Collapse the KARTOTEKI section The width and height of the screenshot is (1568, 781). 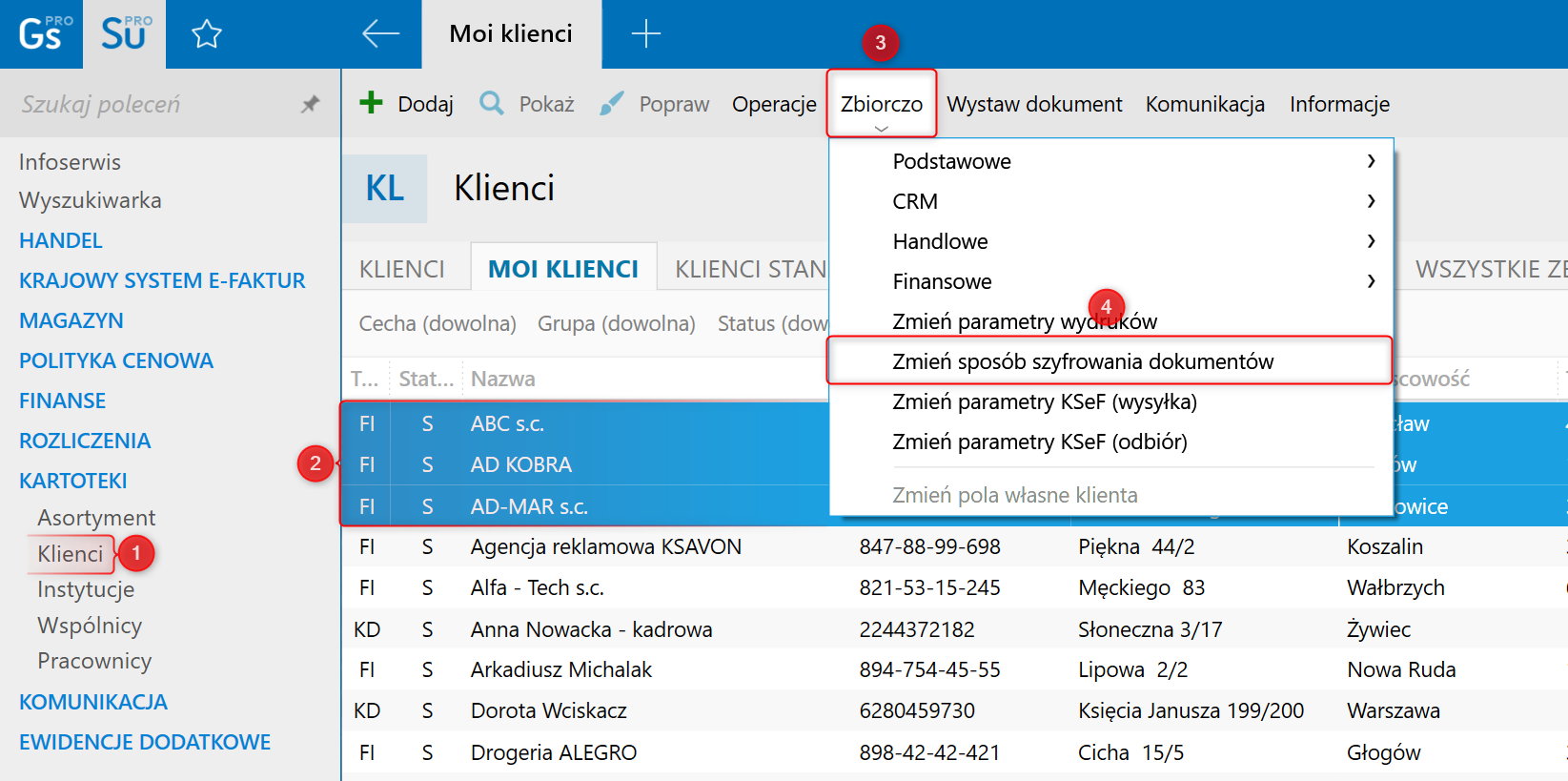(72, 481)
